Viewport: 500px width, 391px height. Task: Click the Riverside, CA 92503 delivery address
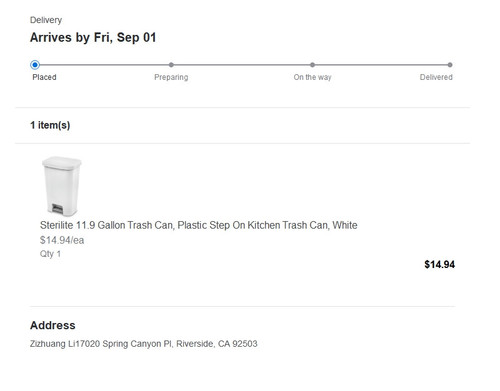coord(144,344)
